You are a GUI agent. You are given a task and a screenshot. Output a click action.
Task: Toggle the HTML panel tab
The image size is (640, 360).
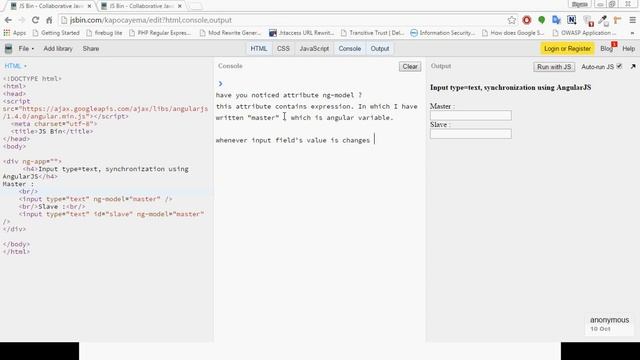[259, 49]
